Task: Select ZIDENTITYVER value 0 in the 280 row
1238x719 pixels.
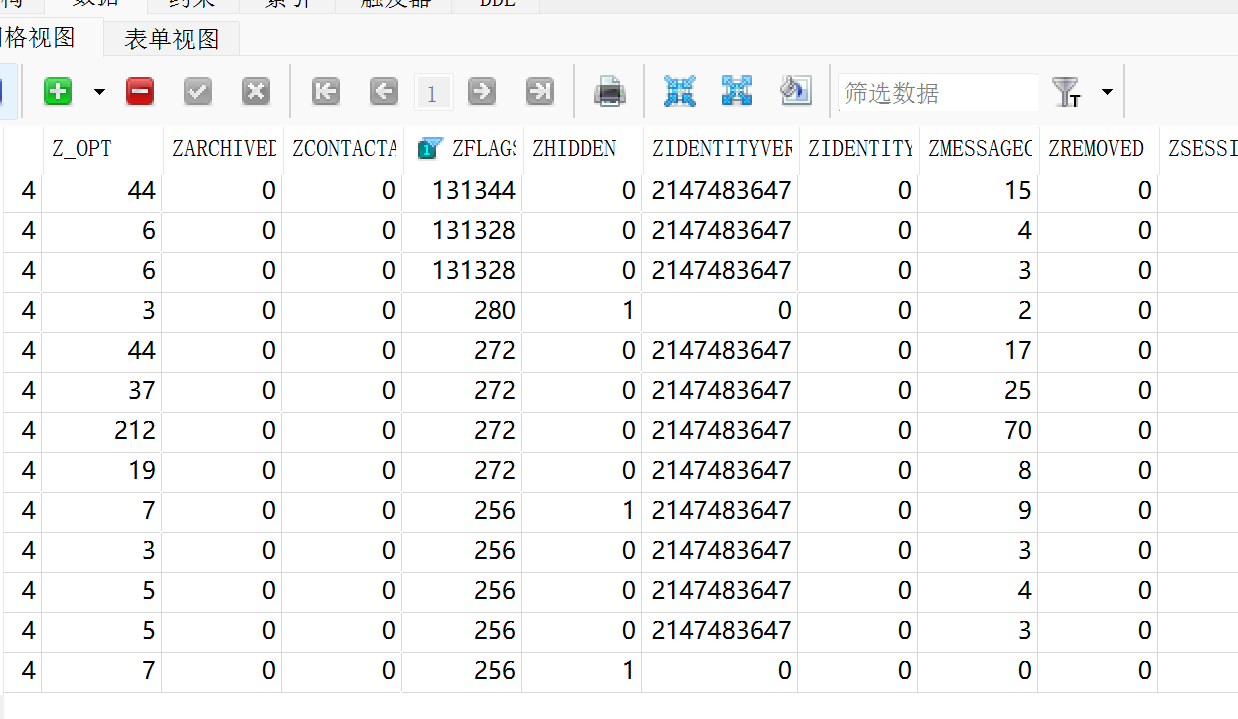Action: [720, 310]
